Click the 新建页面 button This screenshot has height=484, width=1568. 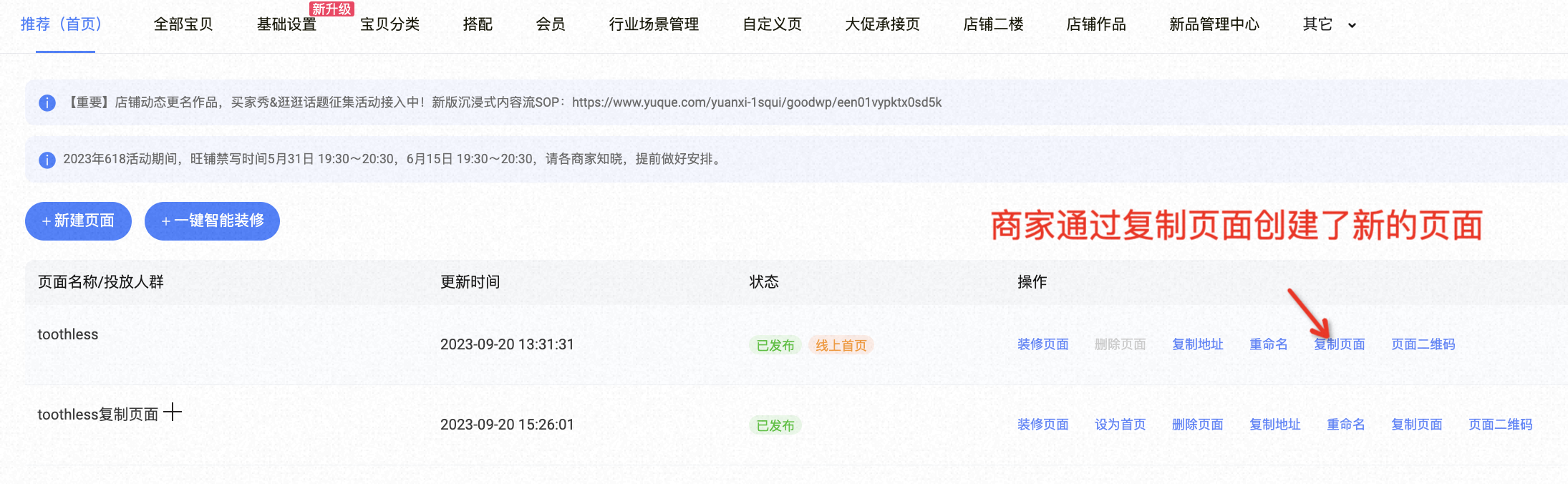click(x=78, y=221)
